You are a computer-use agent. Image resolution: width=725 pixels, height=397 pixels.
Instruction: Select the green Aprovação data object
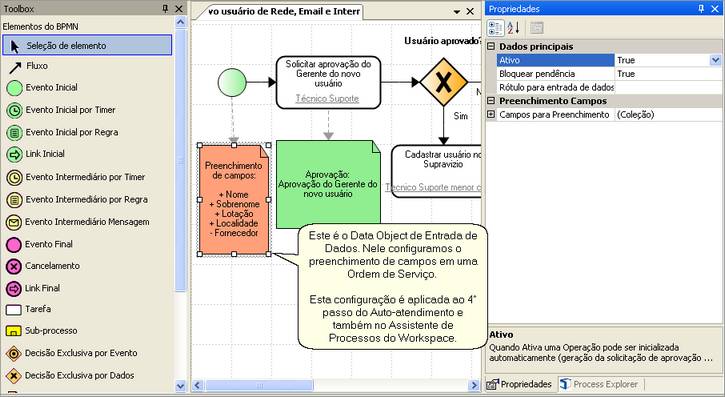[328, 184]
